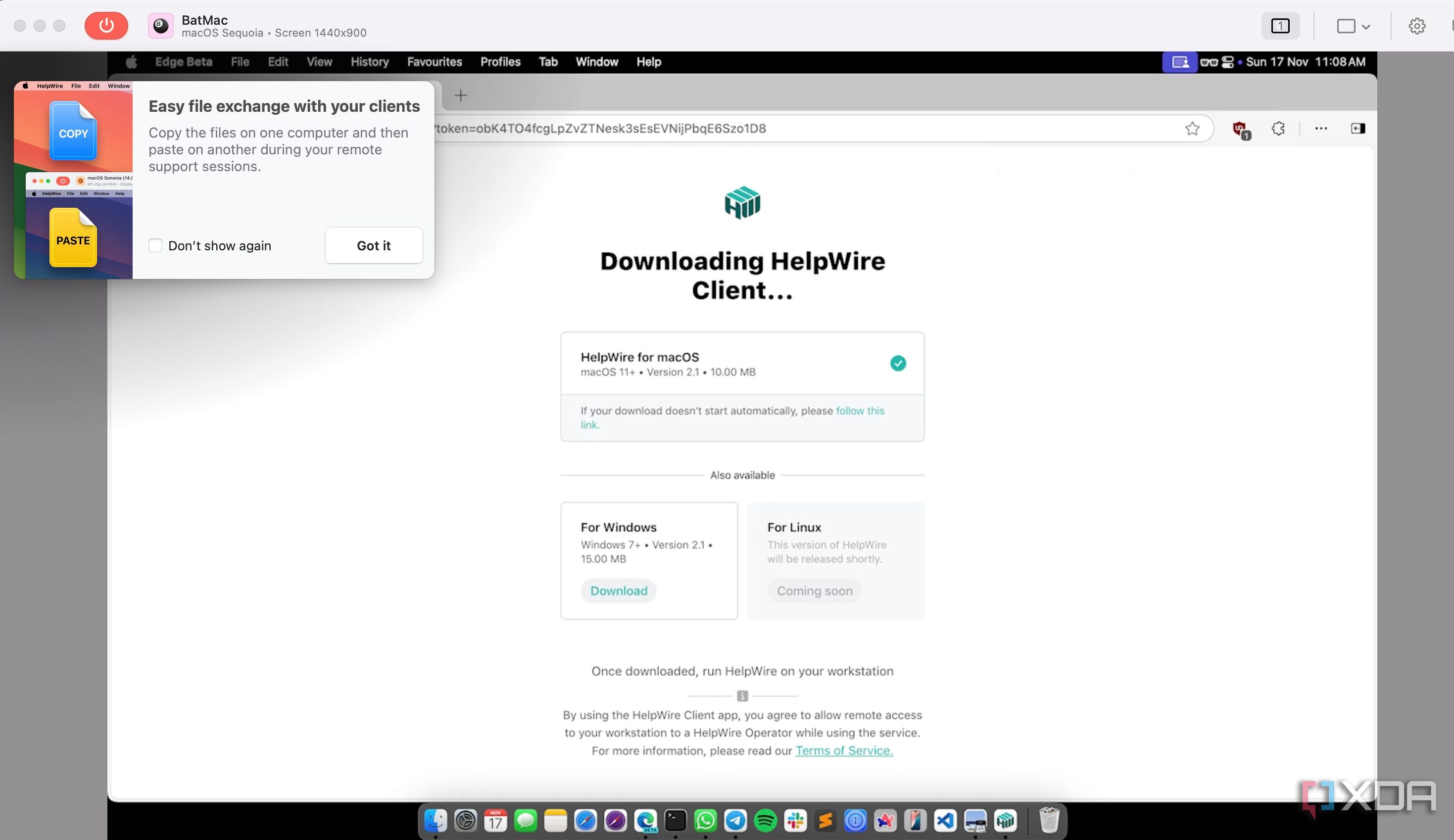
Task: Open the Terms of Service link
Action: (x=844, y=750)
